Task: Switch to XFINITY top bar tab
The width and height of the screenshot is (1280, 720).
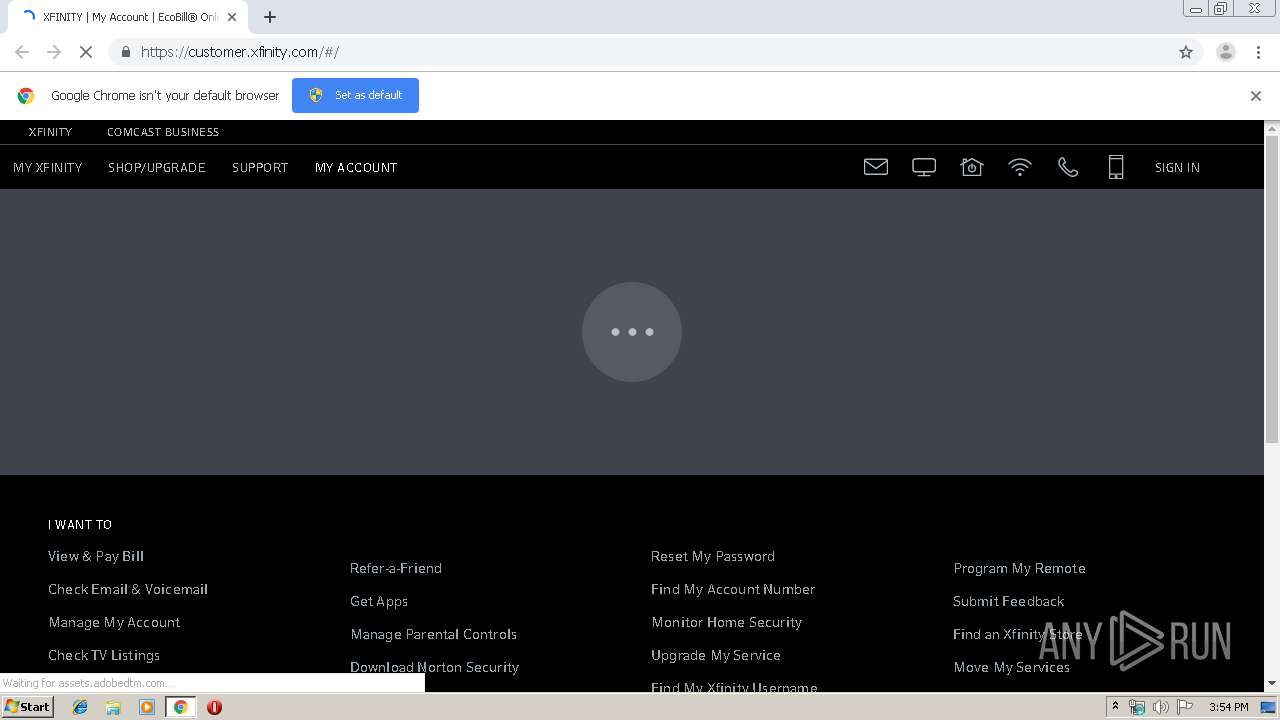Action: (x=50, y=132)
